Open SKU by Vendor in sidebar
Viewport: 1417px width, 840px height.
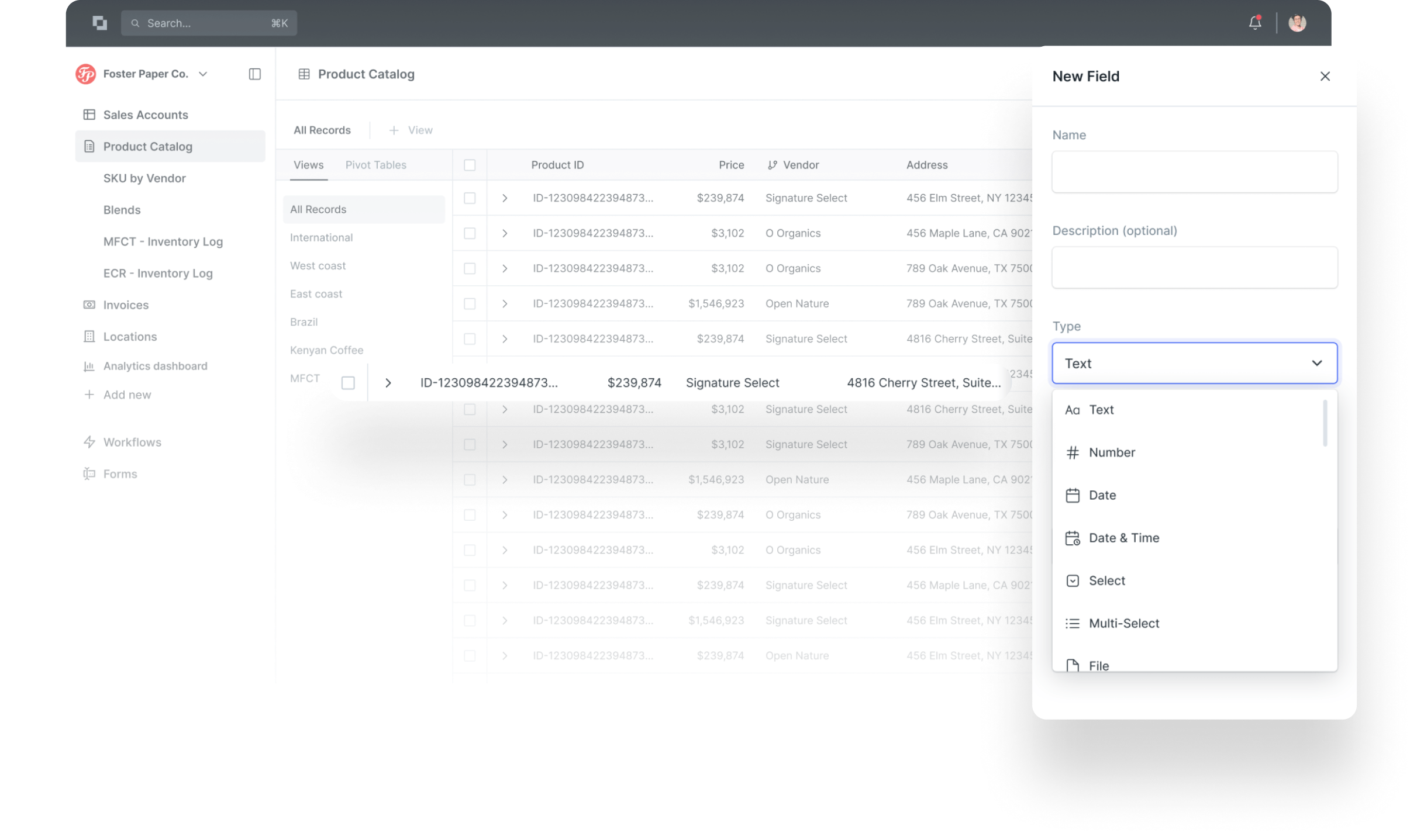coord(144,178)
